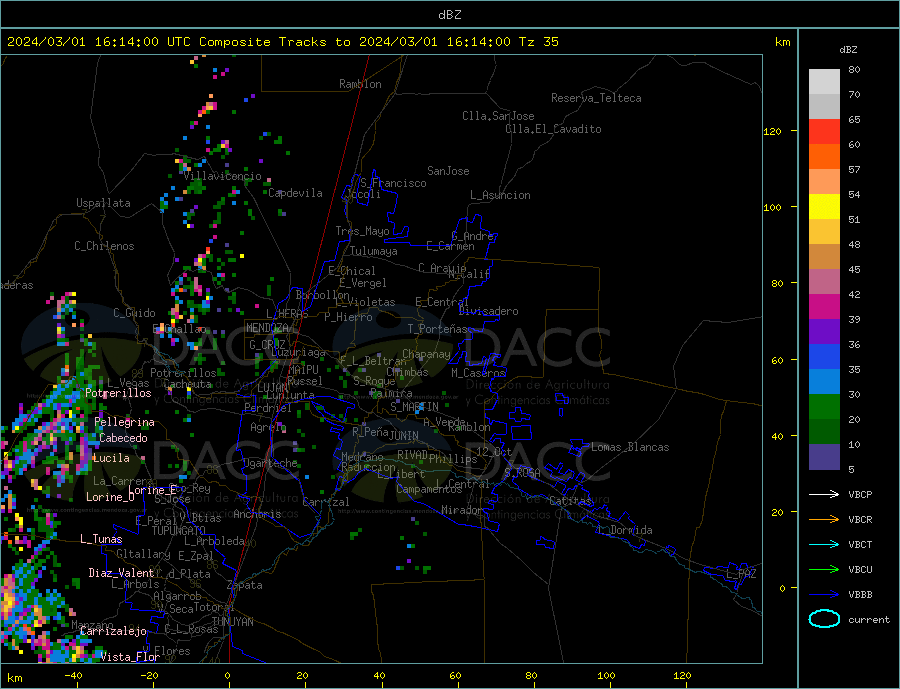Click the orange VBCR arrow legend icon

coord(824,520)
